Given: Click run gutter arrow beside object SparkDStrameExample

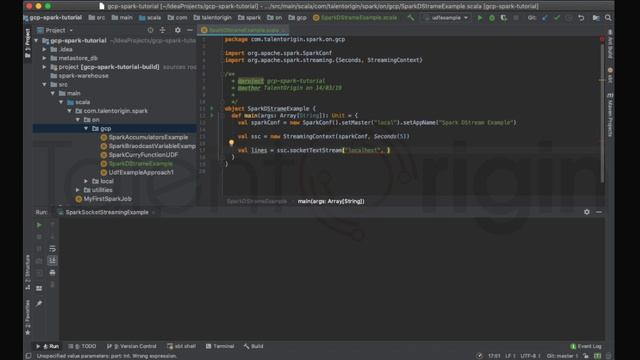Looking at the screenshot, I should (x=211, y=109).
